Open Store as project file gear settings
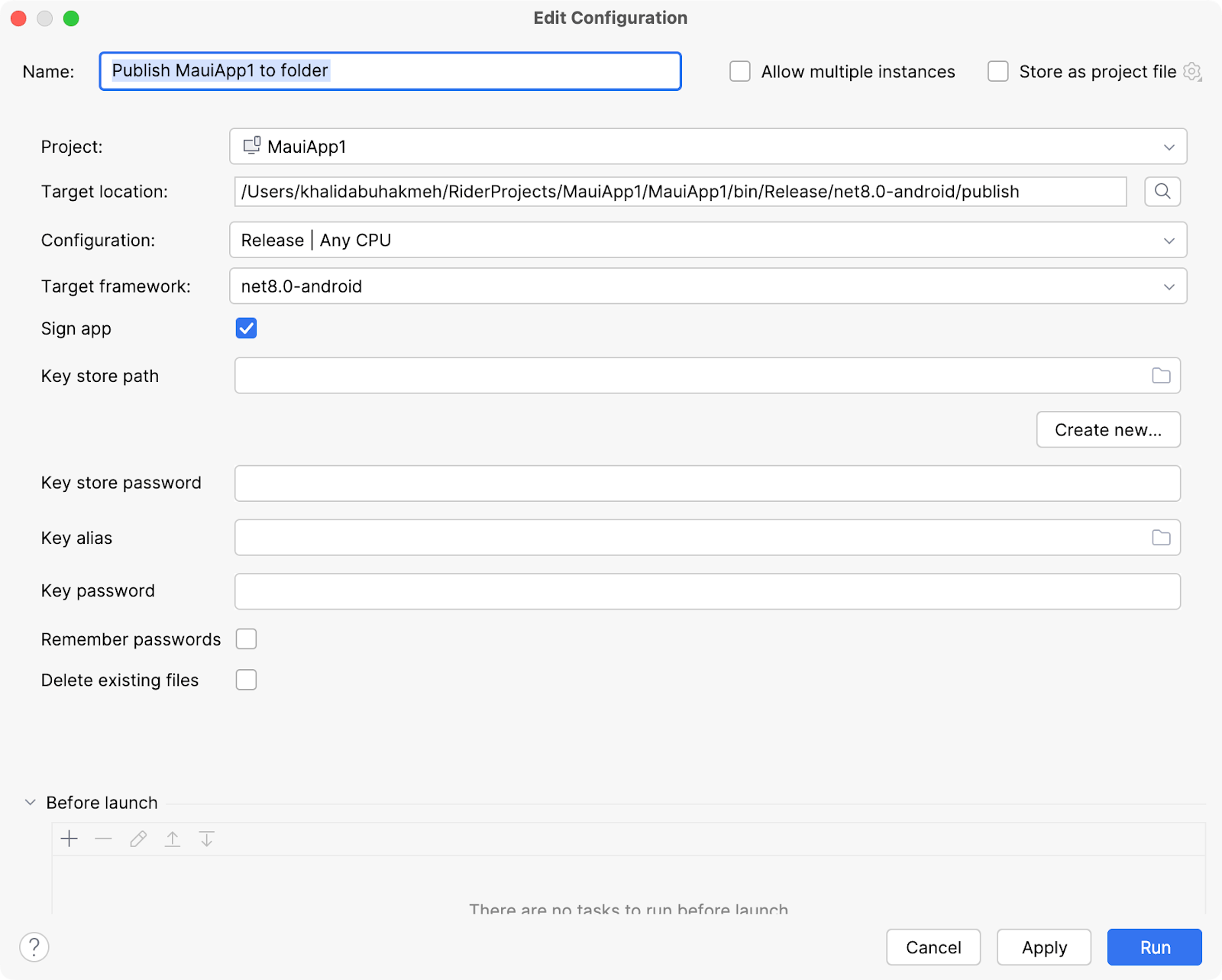 click(x=1192, y=72)
